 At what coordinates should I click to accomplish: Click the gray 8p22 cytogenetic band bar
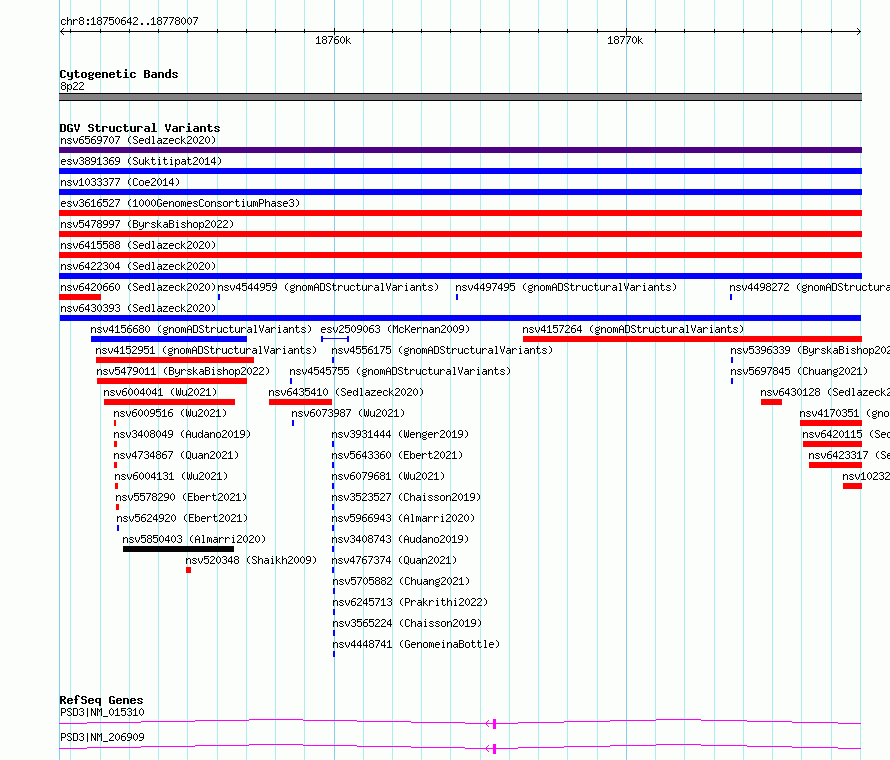[460, 97]
